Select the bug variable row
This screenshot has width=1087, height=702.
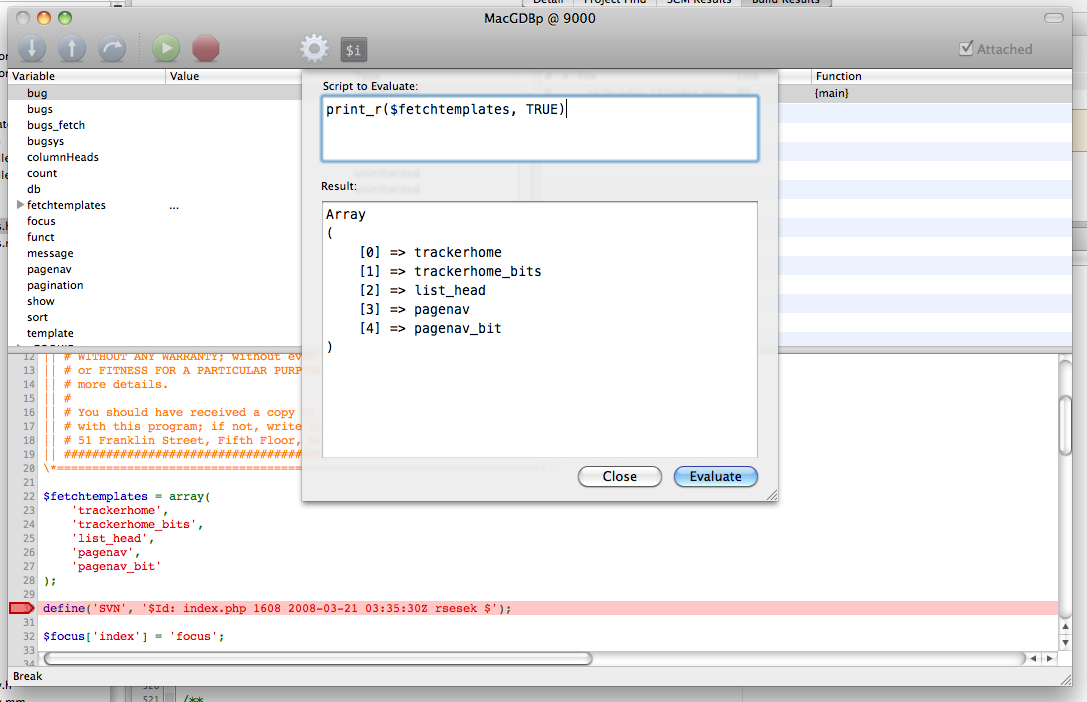point(155,93)
